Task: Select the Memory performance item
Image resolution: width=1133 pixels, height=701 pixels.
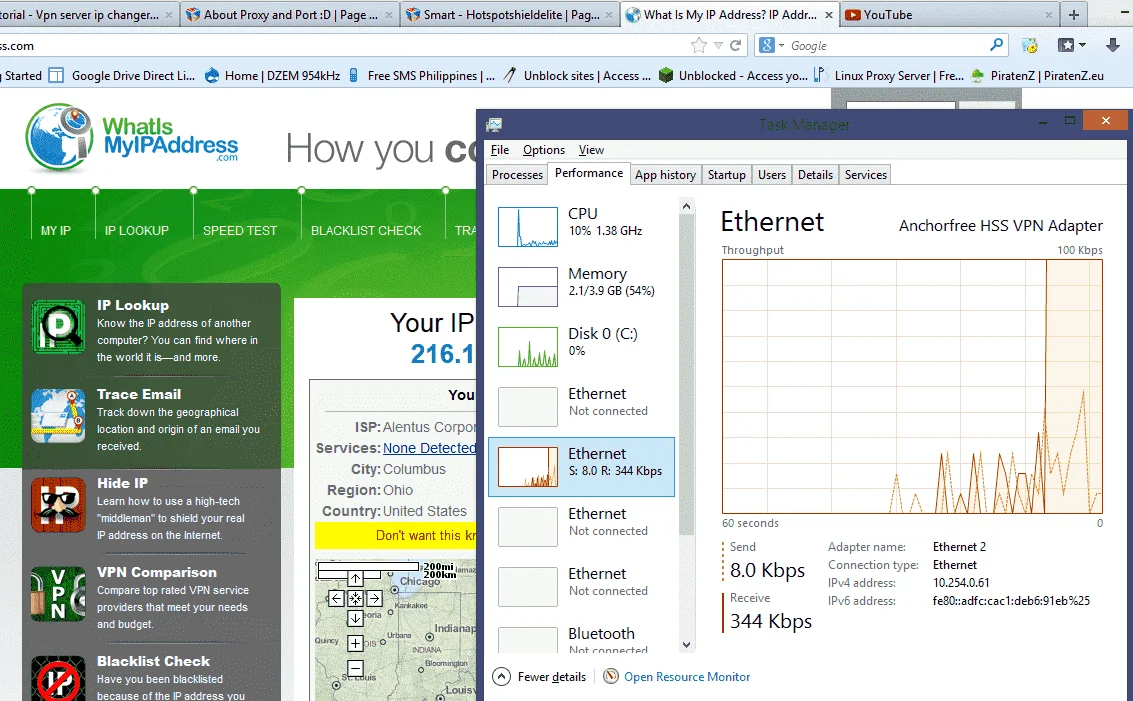Action: tap(582, 287)
